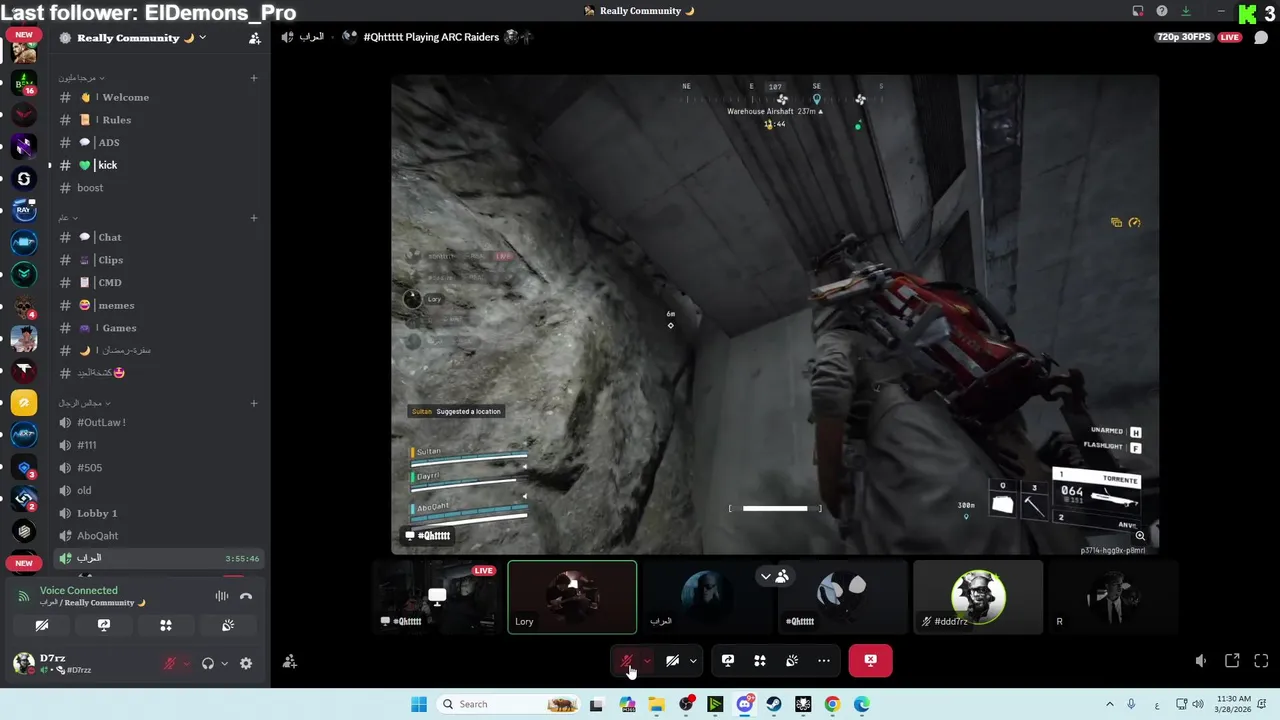
Task: Open microphone input options arrow in call bar
Action: pyautogui.click(x=647, y=661)
